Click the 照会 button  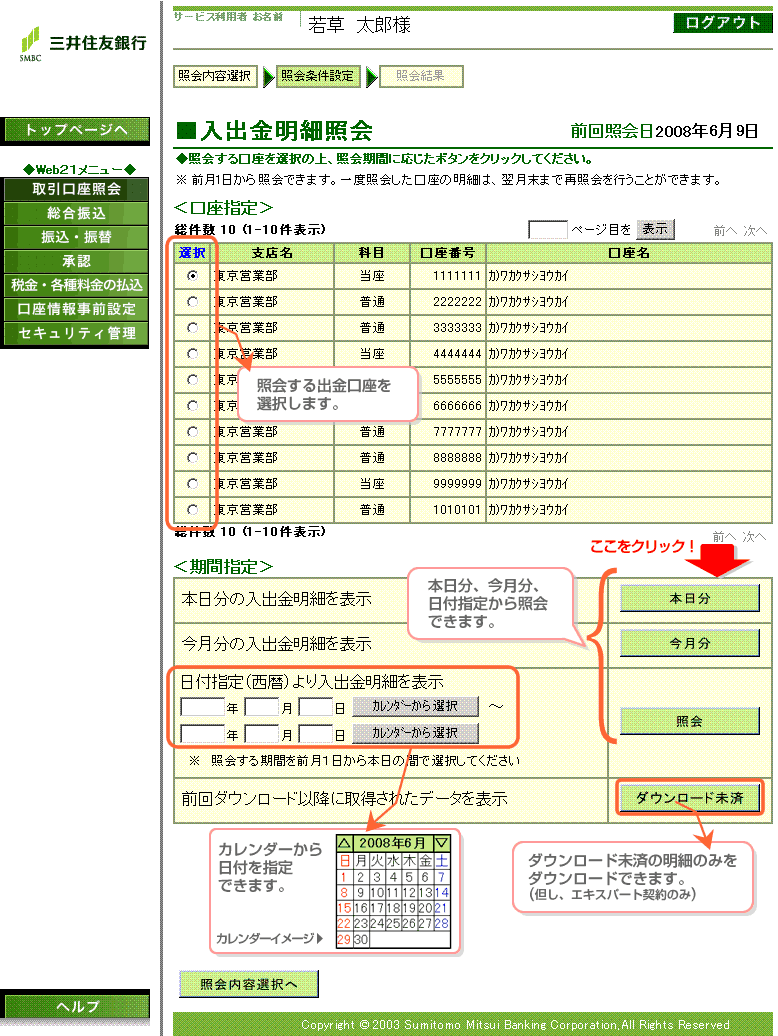[x=690, y=722]
